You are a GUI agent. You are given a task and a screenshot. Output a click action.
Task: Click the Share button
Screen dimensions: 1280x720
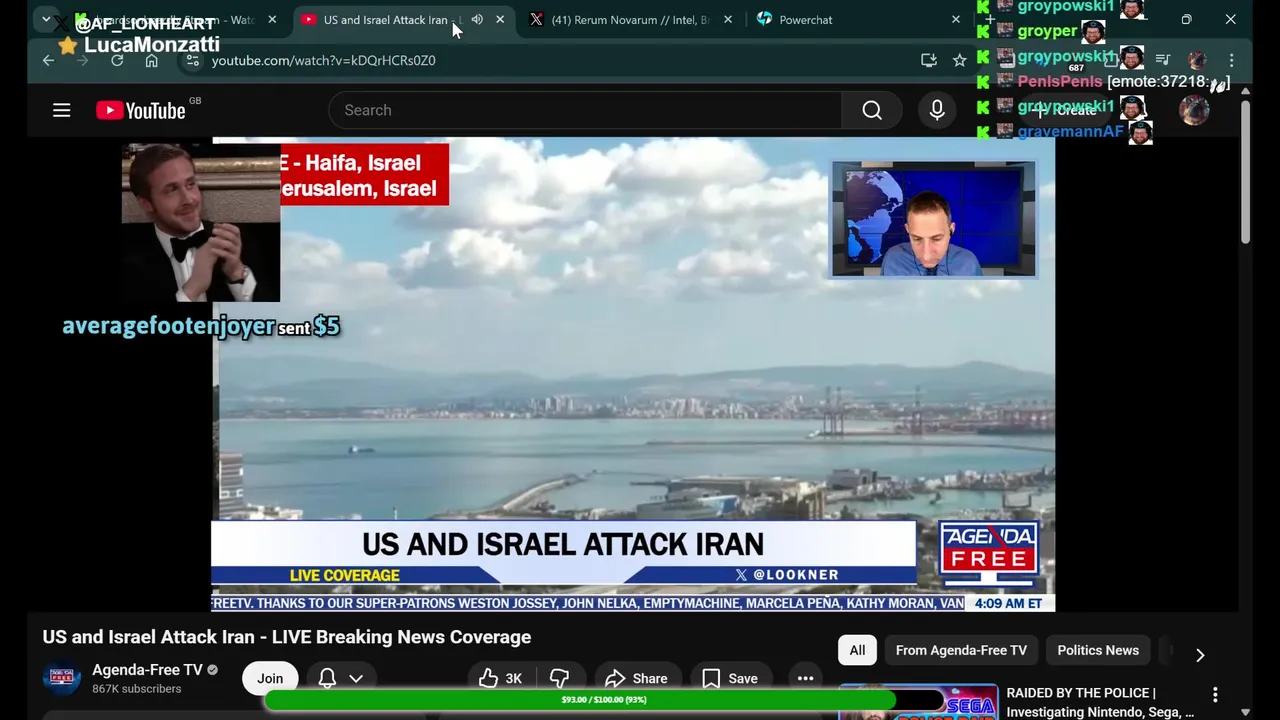(636, 678)
